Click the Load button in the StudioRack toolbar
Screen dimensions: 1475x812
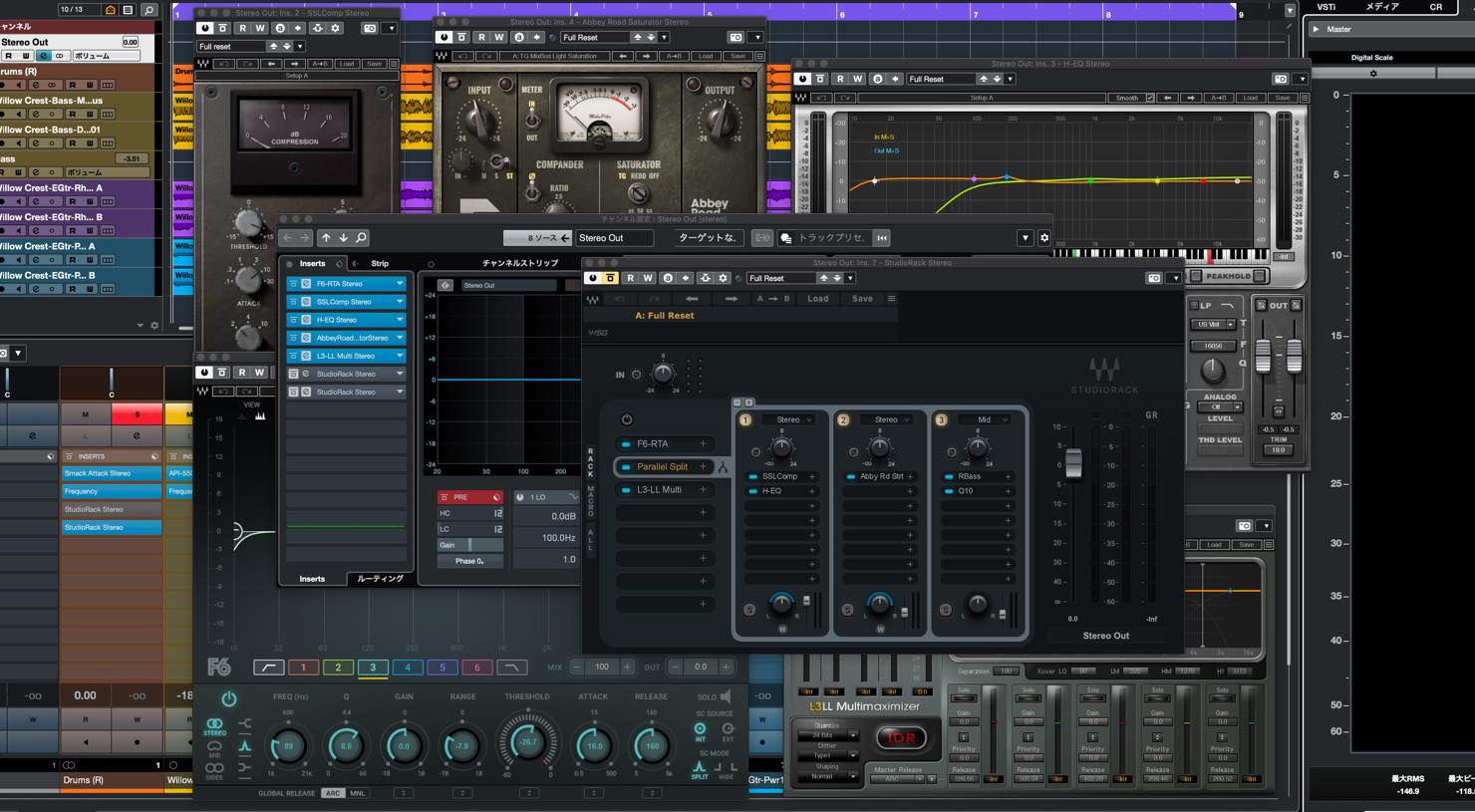click(x=817, y=299)
